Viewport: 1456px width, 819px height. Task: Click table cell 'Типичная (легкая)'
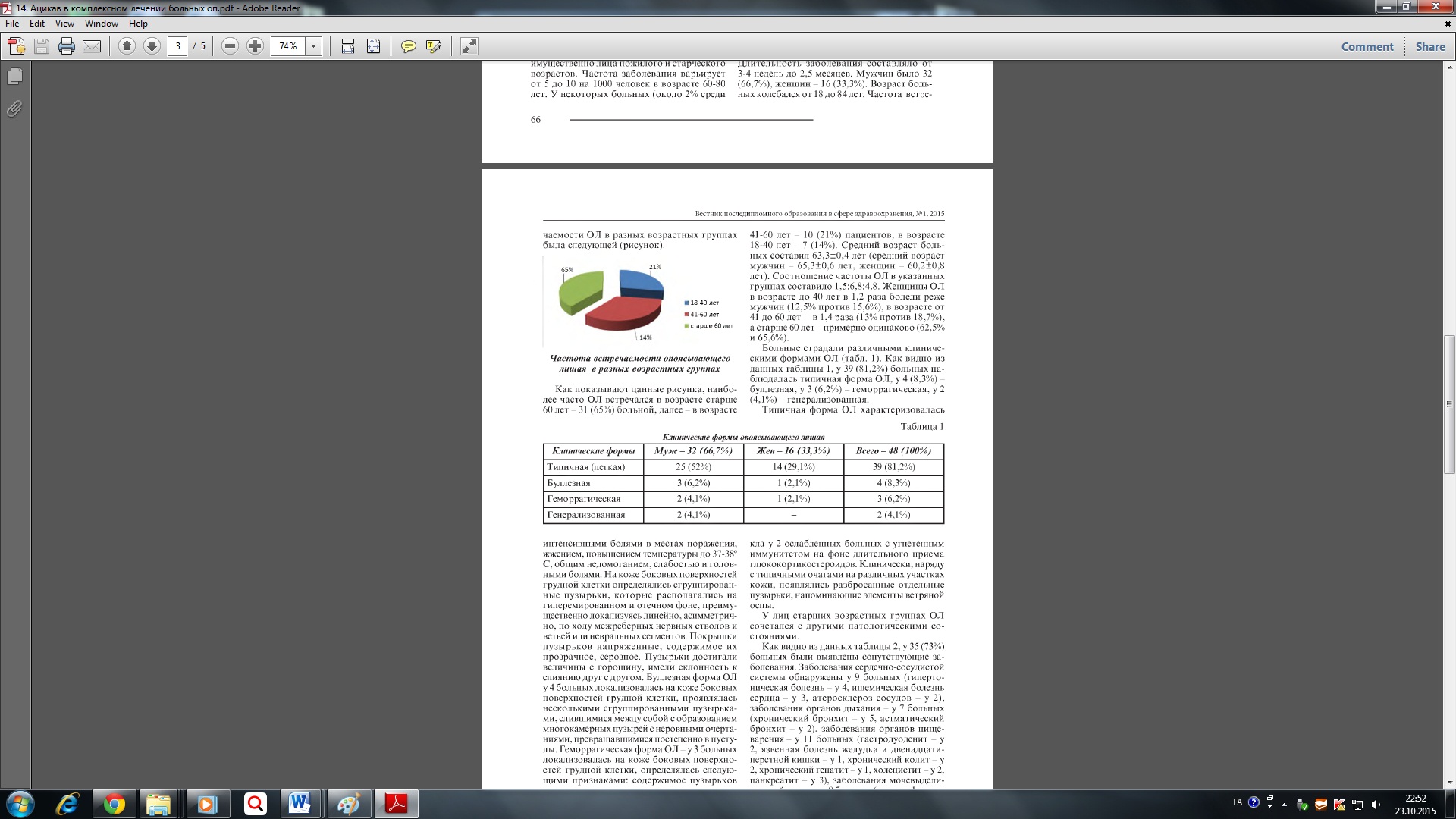tap(593, 467)
